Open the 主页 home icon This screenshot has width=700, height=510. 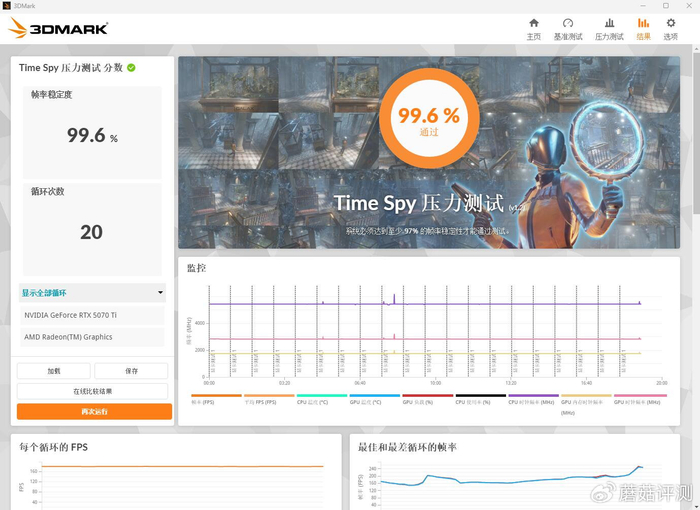[533, 23]
